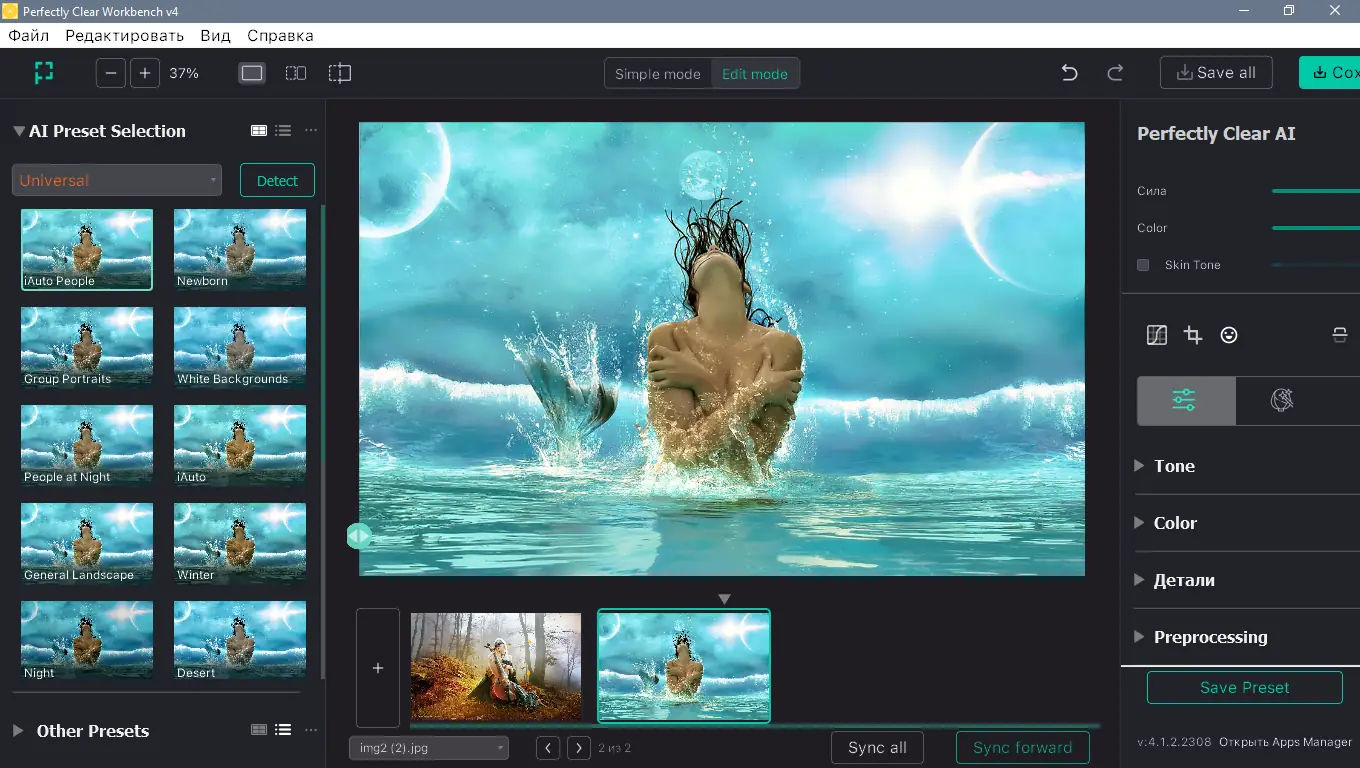Open the Справка menu

coord(280,36)
